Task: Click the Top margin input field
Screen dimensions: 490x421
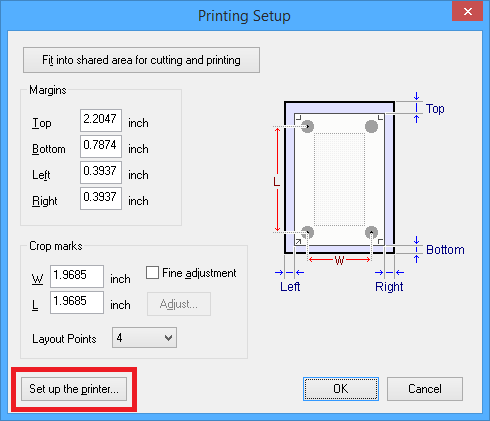Action: pyautogui.click(x=101, y=120)
